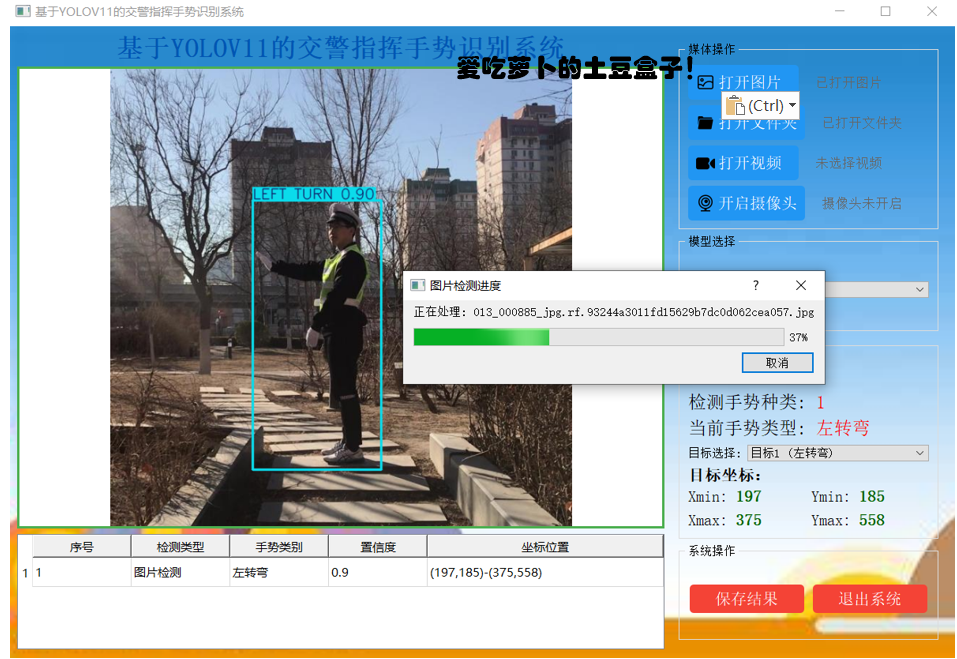Click the help question mark in progress dialog
This screenshot has height=659, width=957.
point(756,285)
